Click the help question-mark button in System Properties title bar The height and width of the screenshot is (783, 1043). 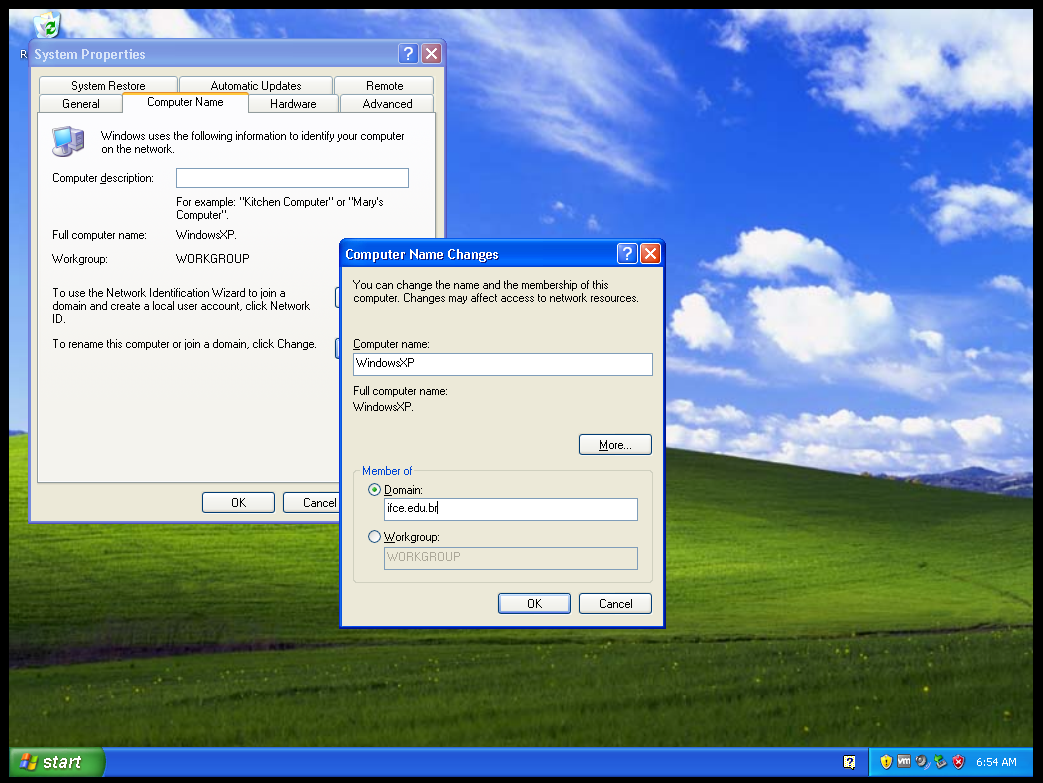point(408,54)
